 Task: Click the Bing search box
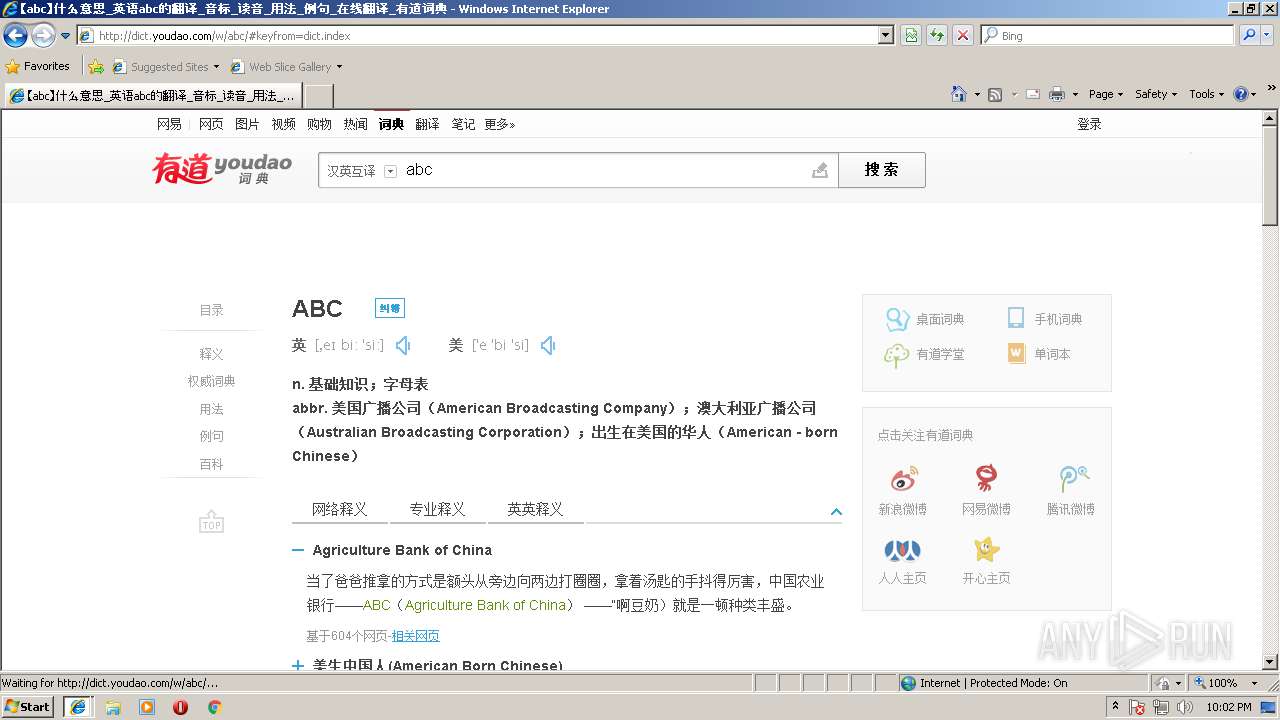coord(1107,35)
